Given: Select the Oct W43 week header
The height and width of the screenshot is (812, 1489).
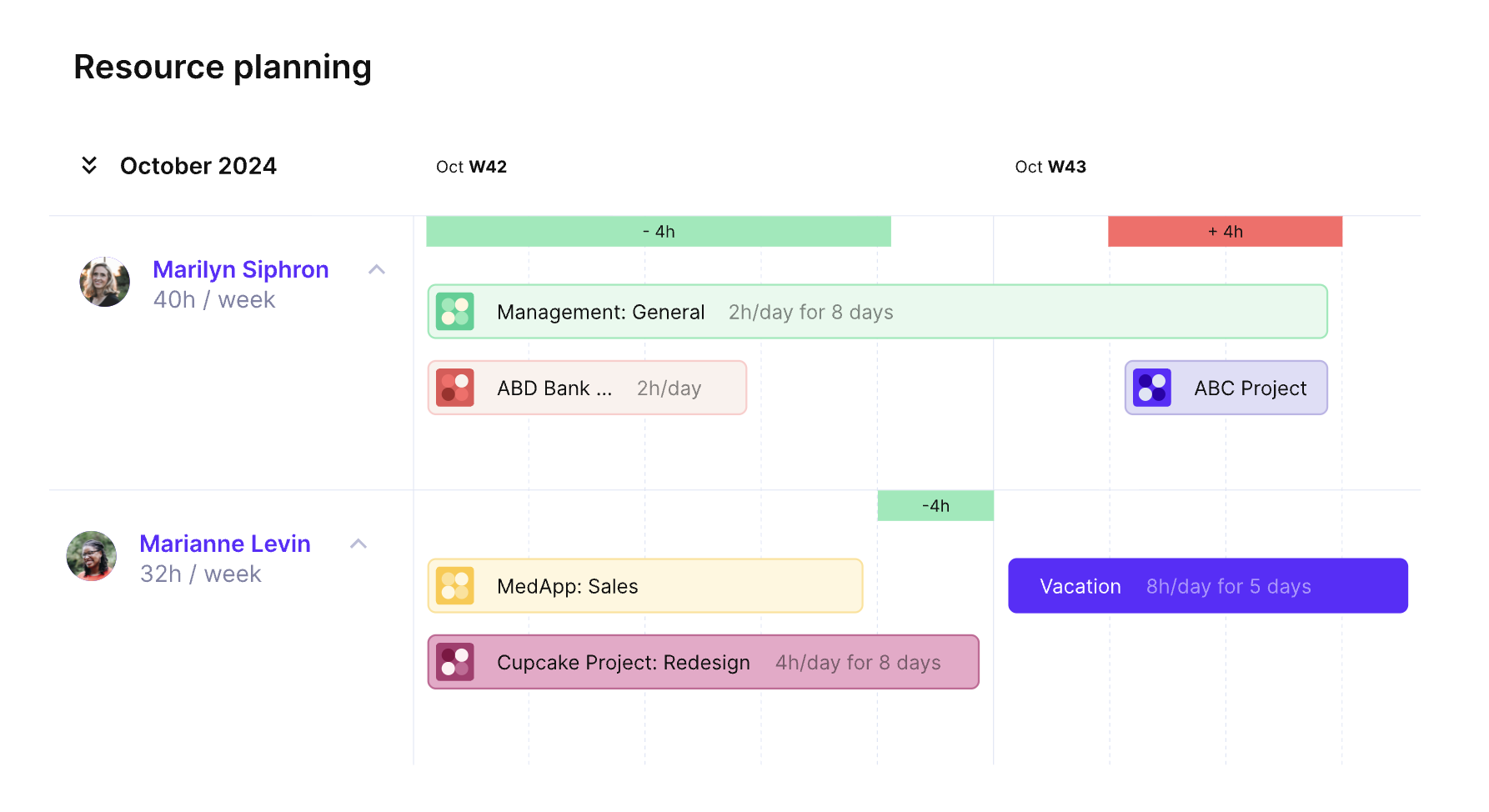Looking at the screenshot, I should tap(1050, 167).
